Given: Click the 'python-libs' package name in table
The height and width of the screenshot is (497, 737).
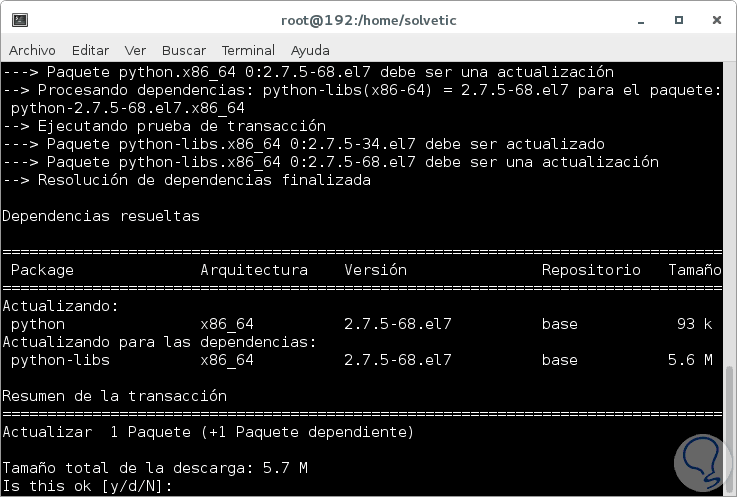Looking at the screenshot, I should pos(60,360).
